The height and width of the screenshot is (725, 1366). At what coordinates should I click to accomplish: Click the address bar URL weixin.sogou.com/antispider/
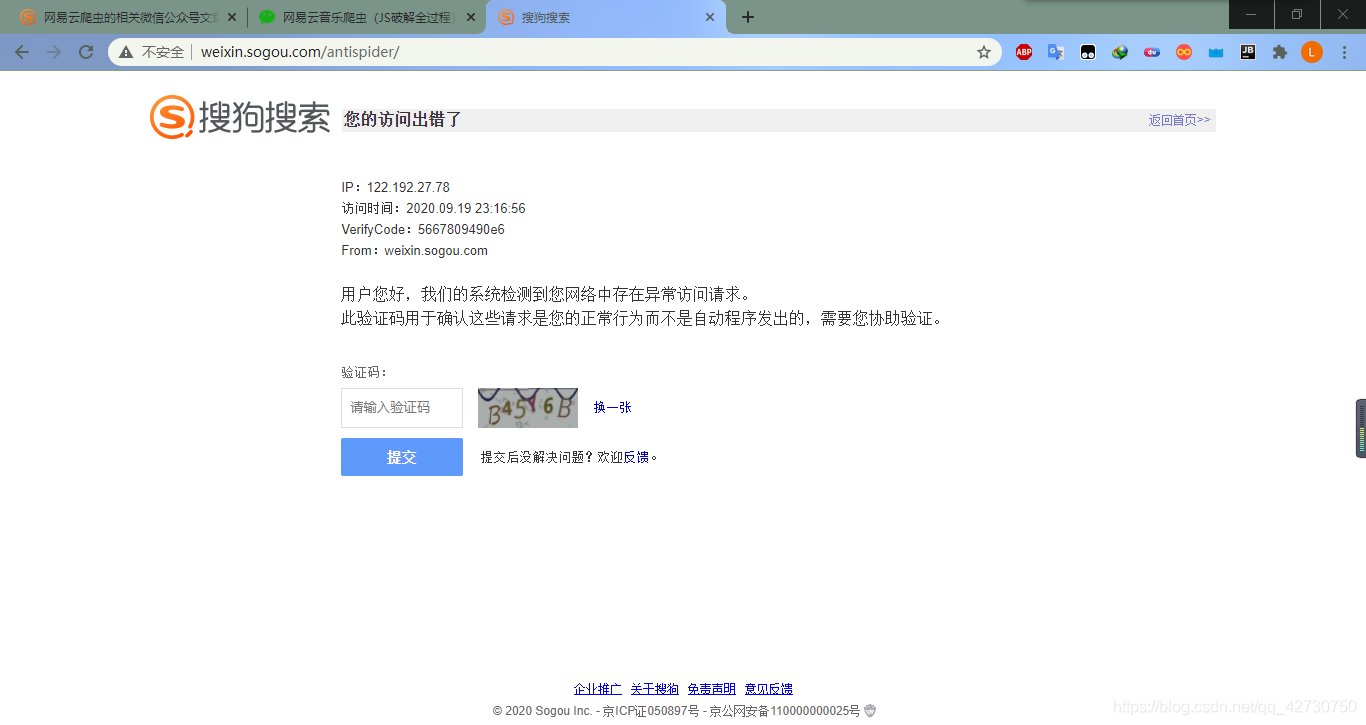point(300,52)
